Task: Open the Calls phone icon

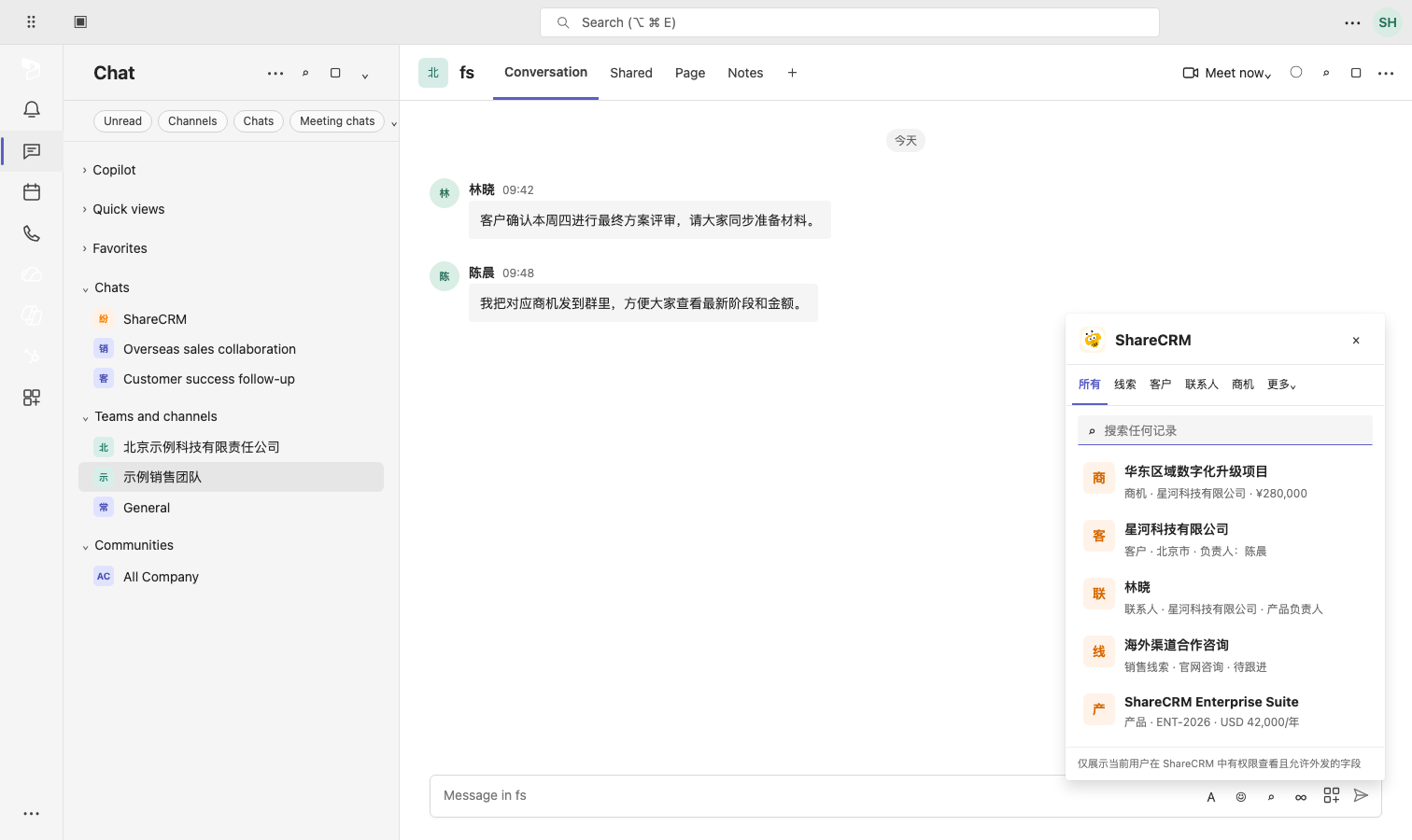Action: pos(32,233)
